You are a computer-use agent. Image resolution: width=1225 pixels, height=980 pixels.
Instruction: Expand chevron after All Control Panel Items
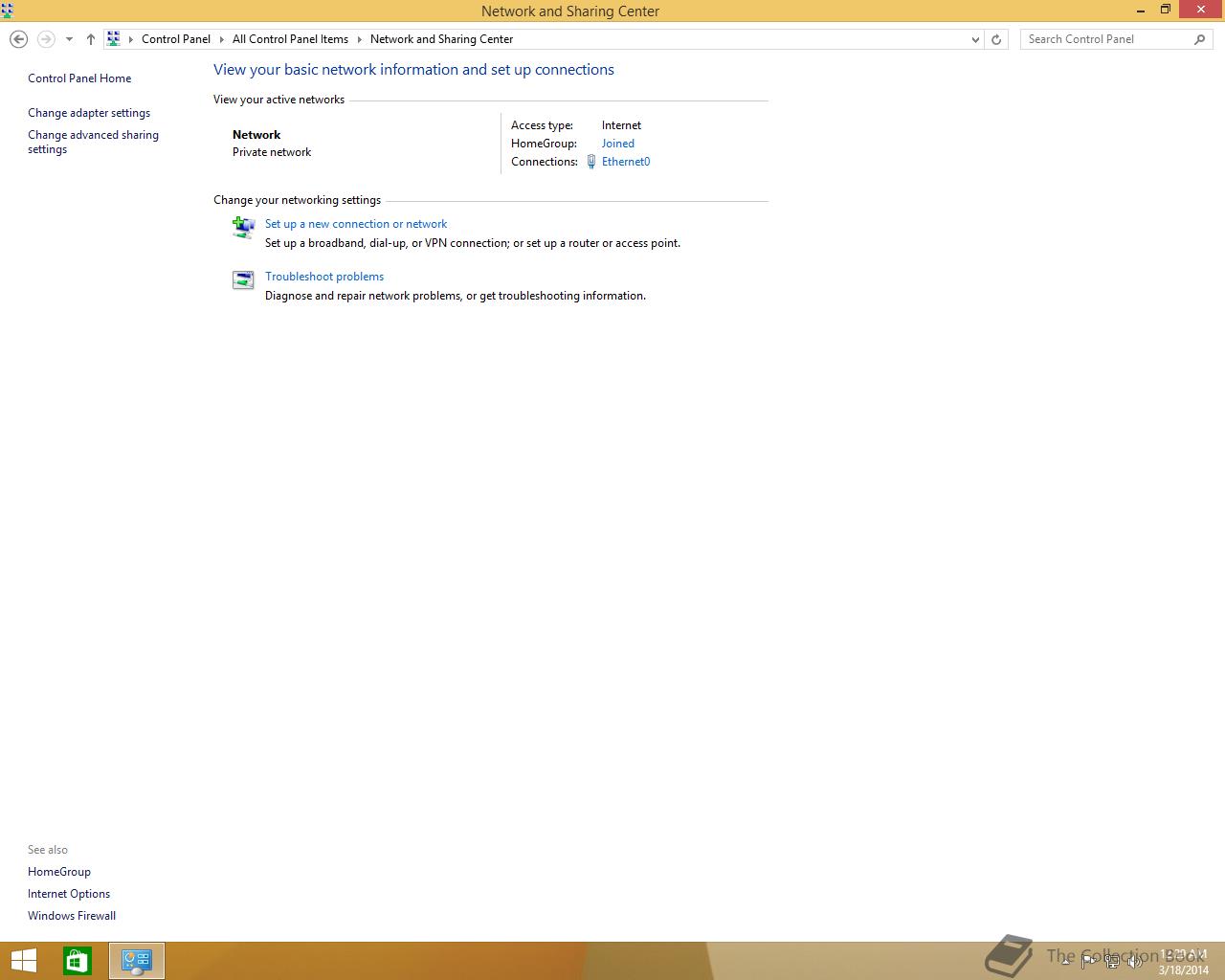click(360, 39)
